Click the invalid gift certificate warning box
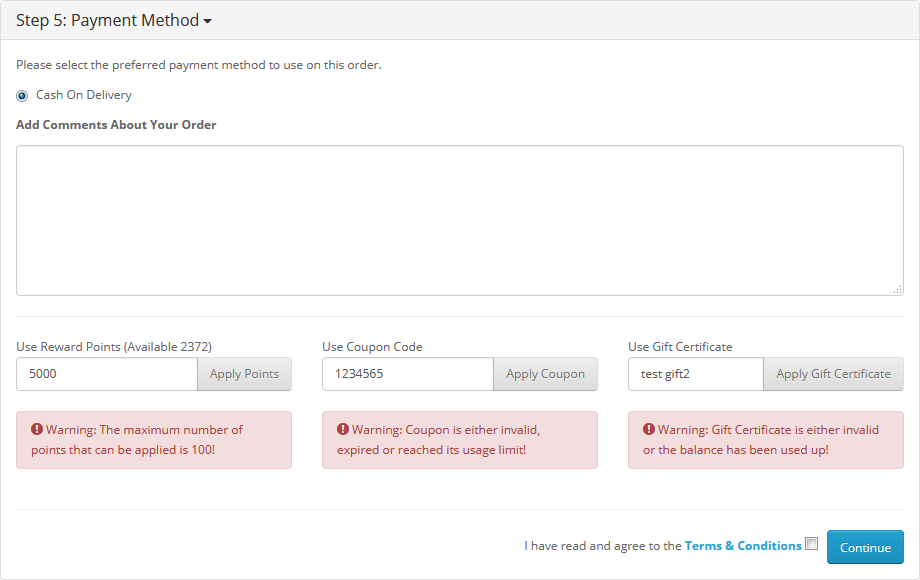Image resolution: width=920 pixels, height=580 pixels. (766, 440)
